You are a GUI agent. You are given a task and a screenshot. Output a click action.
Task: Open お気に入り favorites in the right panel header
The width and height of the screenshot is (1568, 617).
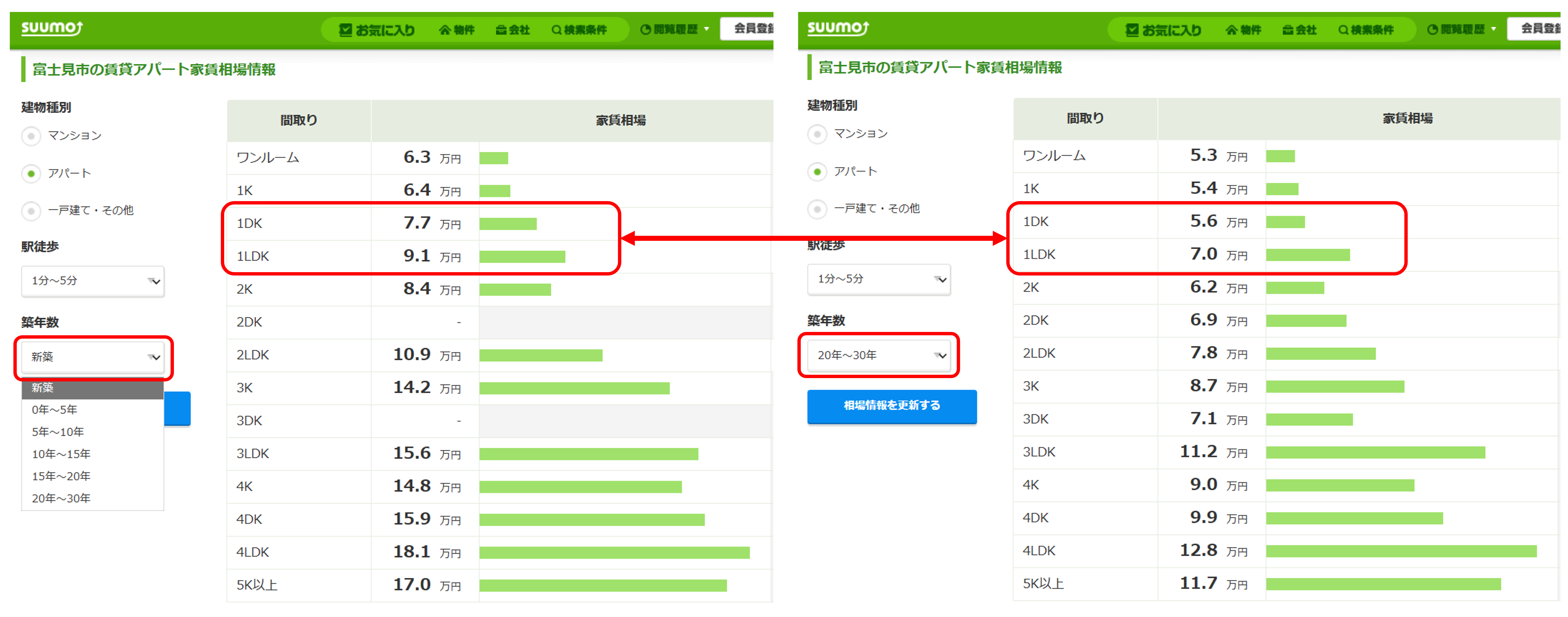[x=1163, y=30]
